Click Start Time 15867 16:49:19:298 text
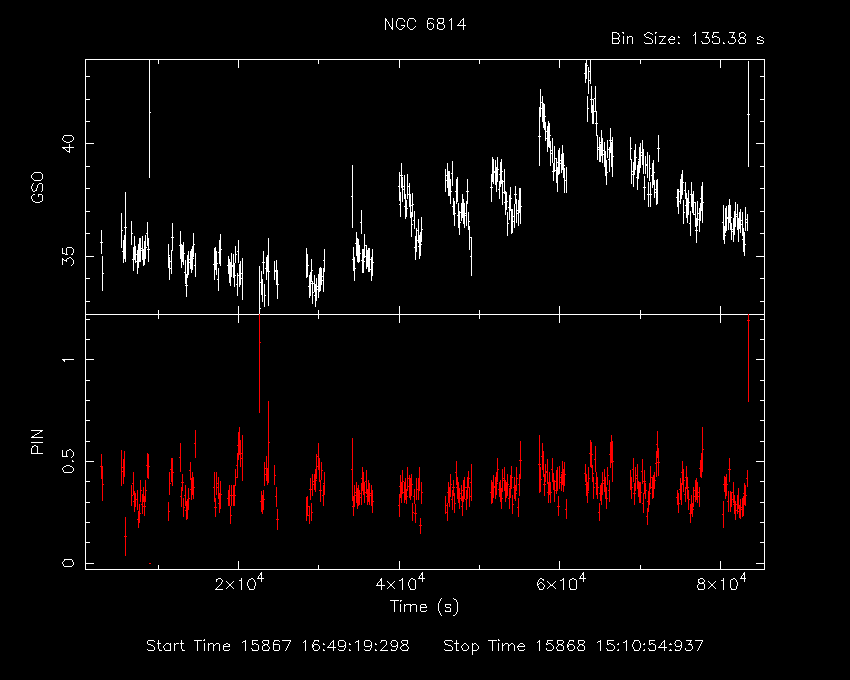Screen dimensions: 850x680 coord(278,646)
